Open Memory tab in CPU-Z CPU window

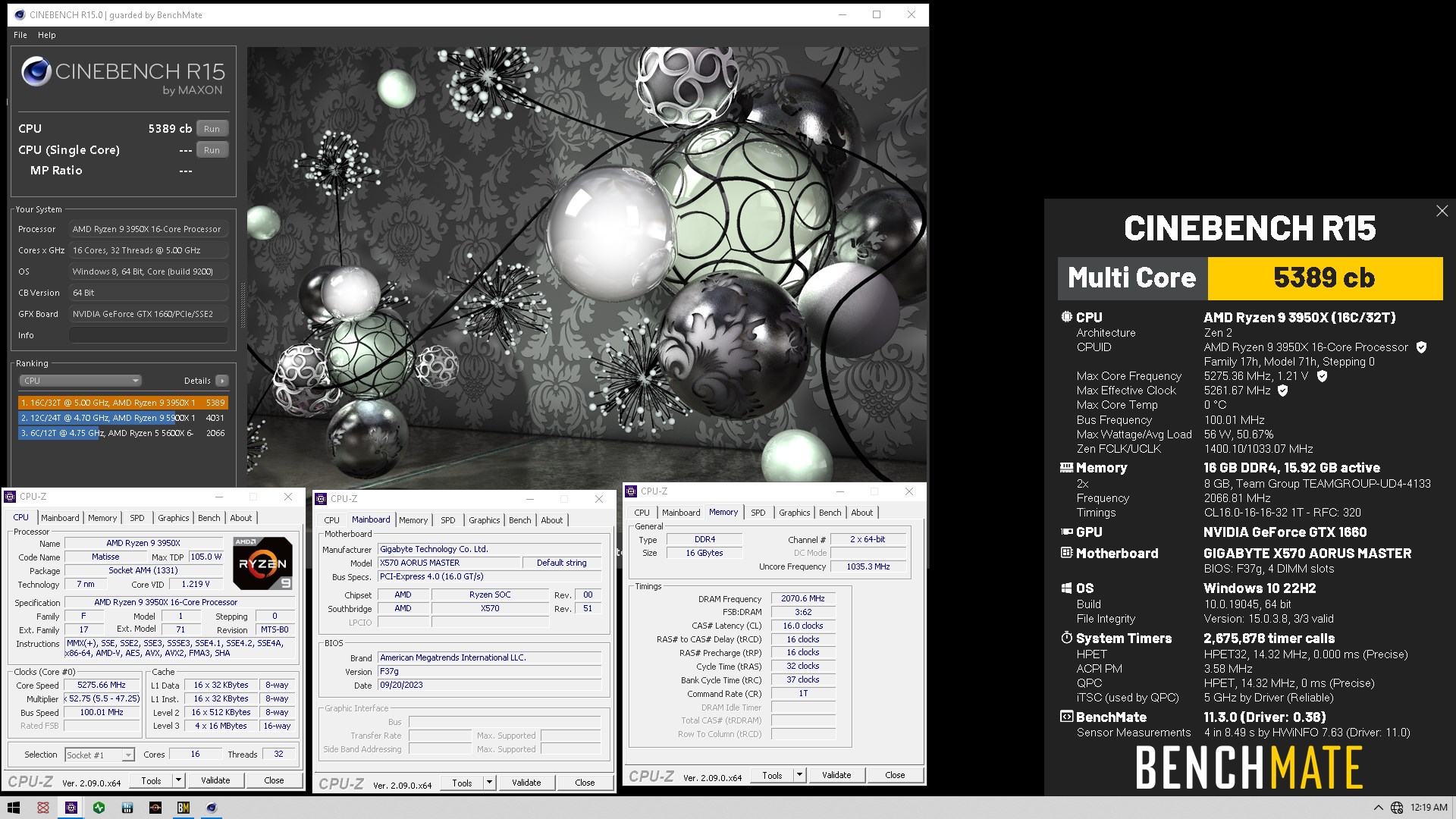(102, 518)
